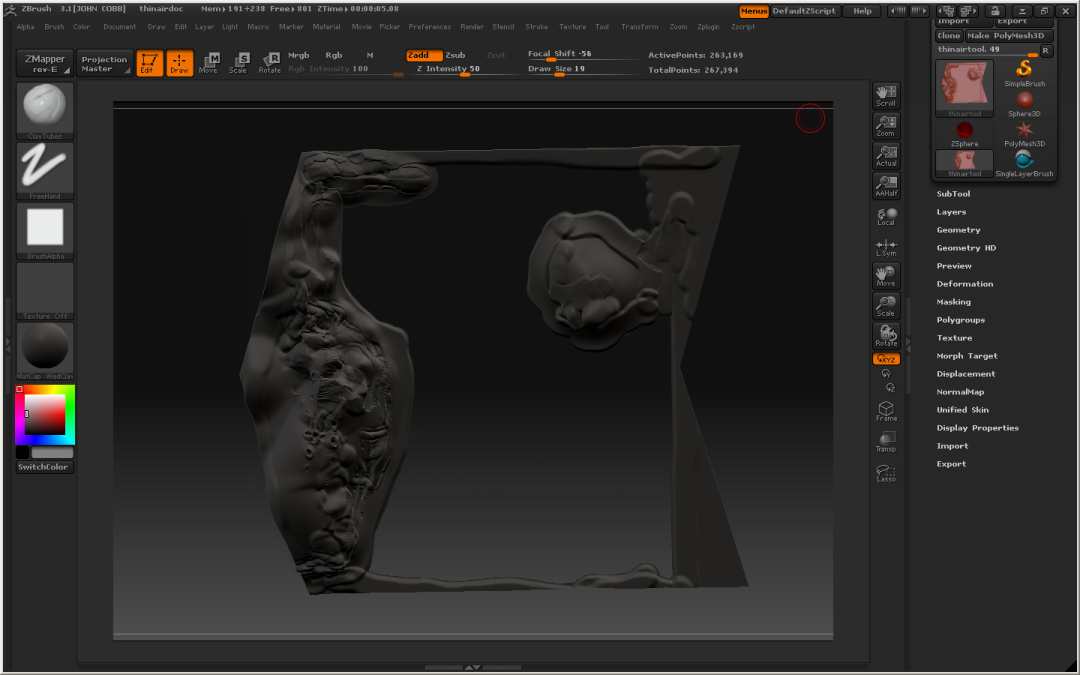Click the SwitchColor button
Screen dimensions: 1080x675
pyautogui.click(x=44, y=467)
